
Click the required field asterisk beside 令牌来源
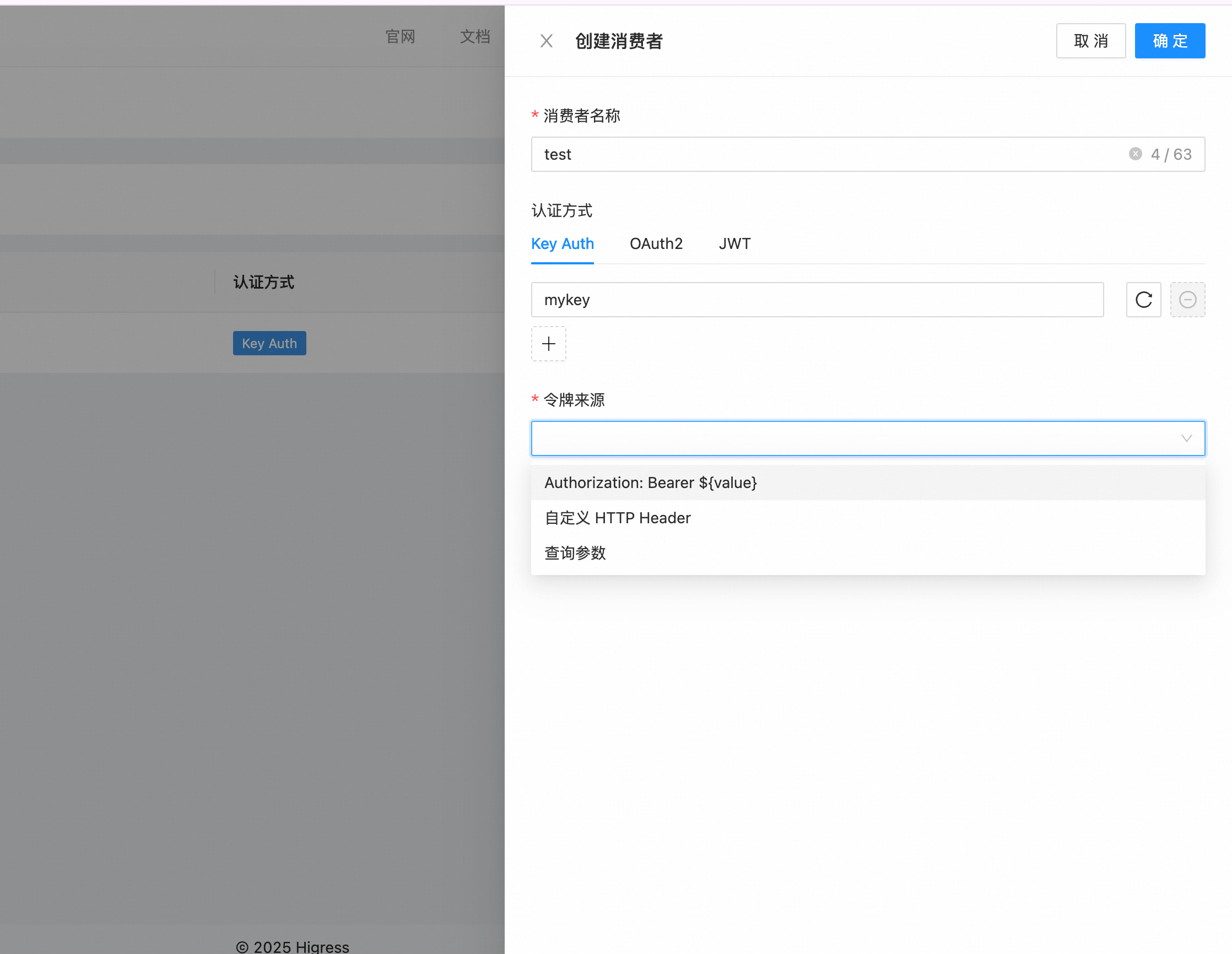tap(534, 399)
